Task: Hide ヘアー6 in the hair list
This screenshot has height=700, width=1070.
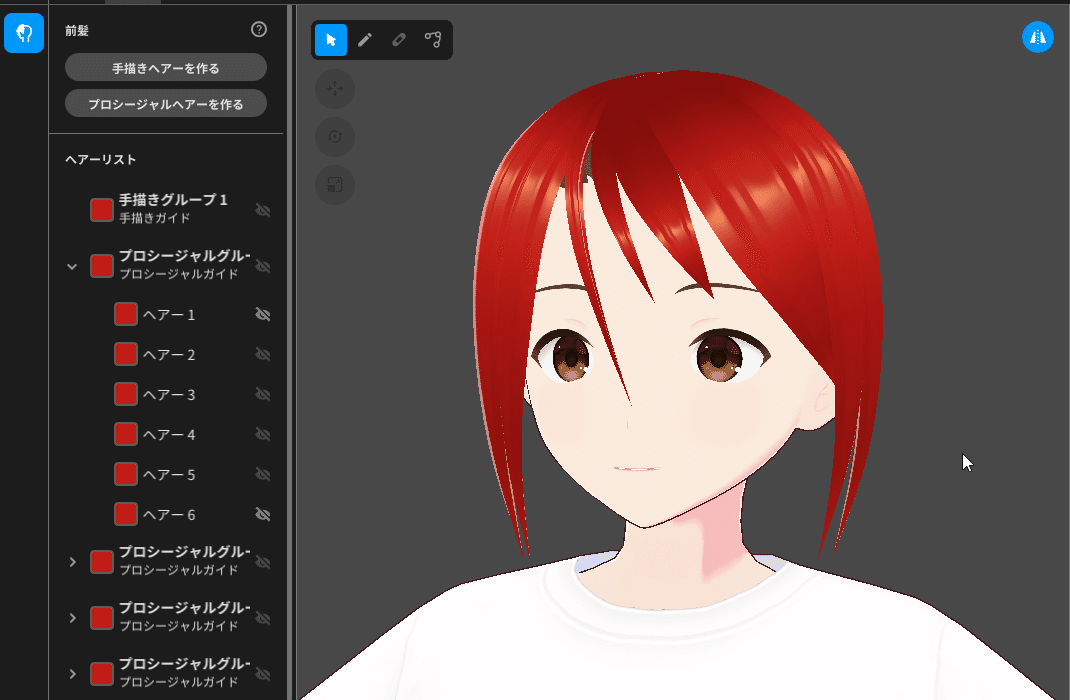Action: click(x=262, y=514)
